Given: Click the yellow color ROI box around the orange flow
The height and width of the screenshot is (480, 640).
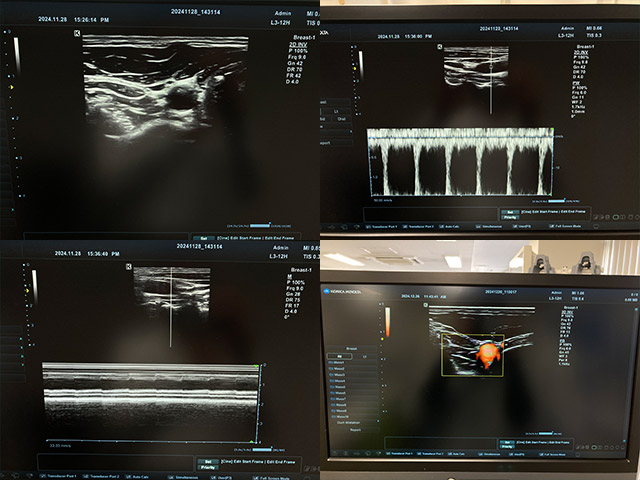Looking at the screenshot, I should [472, 355].
